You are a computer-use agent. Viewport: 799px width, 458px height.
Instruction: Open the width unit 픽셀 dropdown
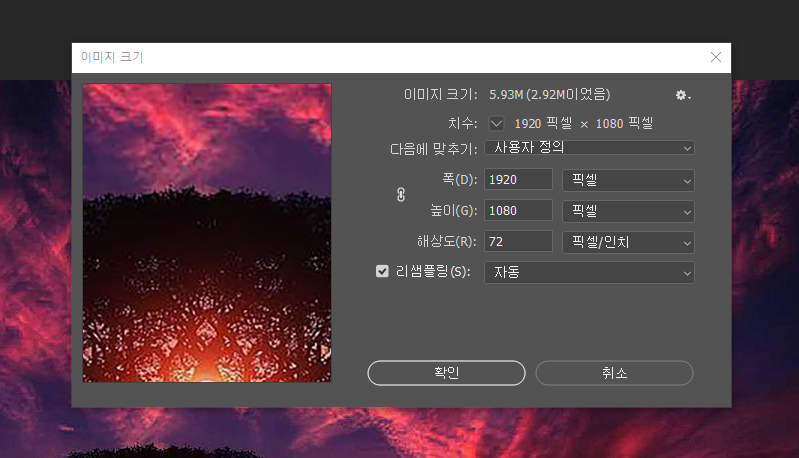tap(628, 180)
